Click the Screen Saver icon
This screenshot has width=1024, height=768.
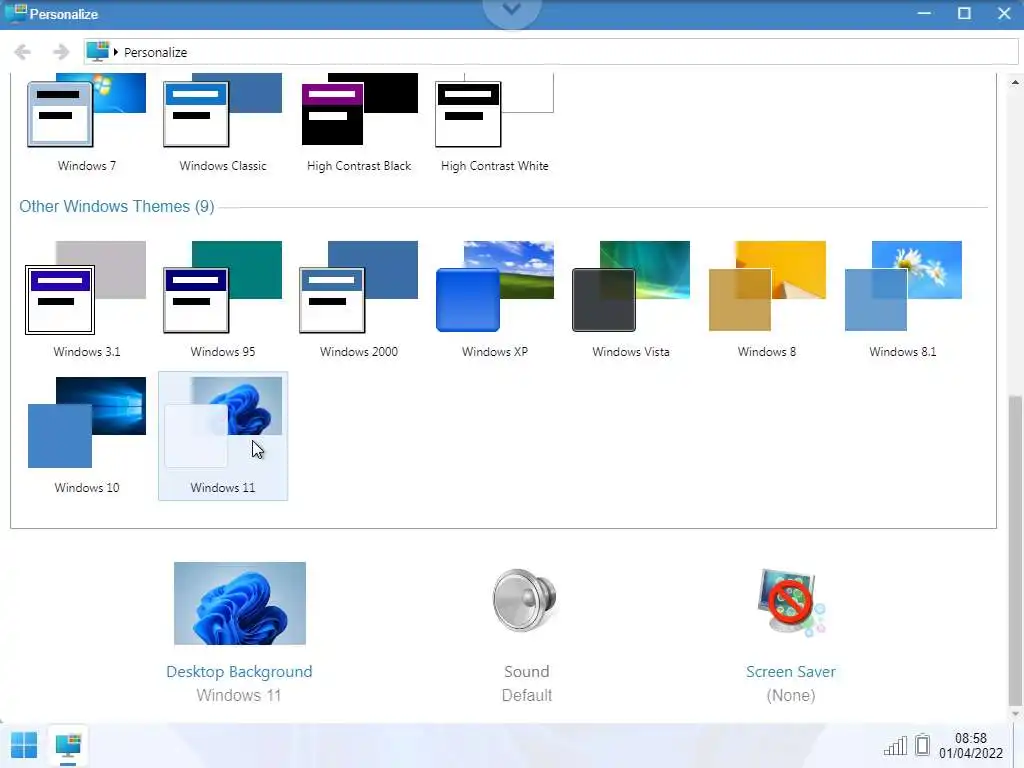pyautogui.click(x=791, y=602)
